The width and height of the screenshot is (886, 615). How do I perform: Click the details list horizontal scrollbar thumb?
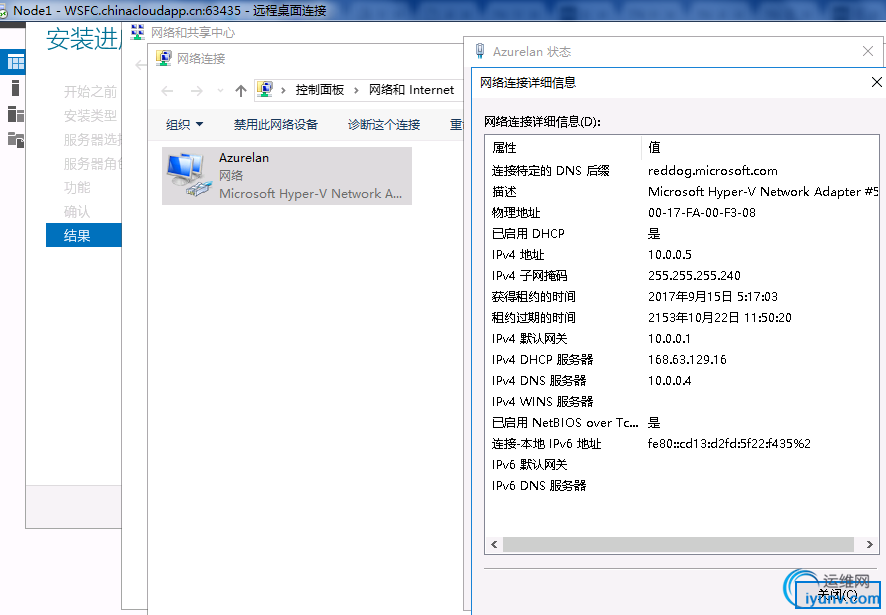(678, 544)
